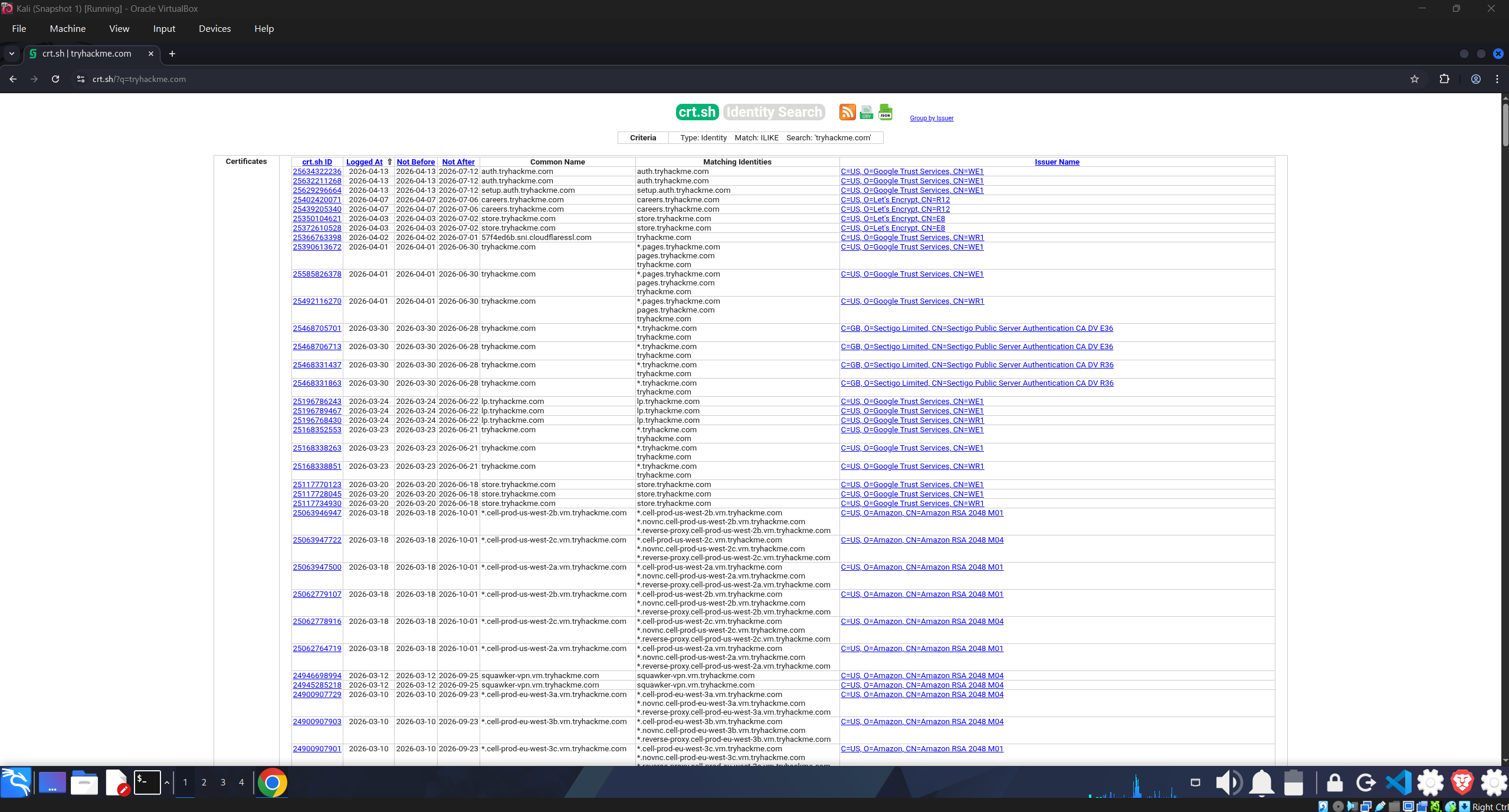Show notifications via the bell icon
The width and height of the screenshot is (1509, 812).
(x=1262, y=783)
